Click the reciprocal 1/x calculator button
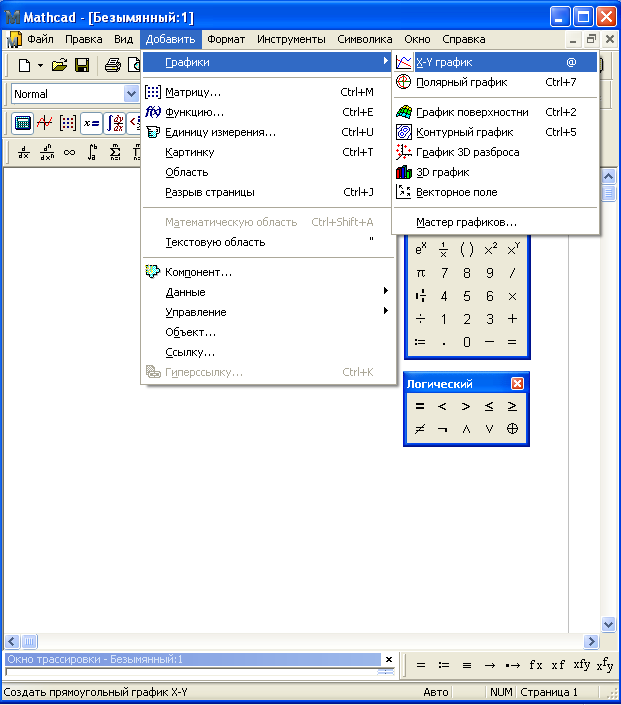 point(443,249)
